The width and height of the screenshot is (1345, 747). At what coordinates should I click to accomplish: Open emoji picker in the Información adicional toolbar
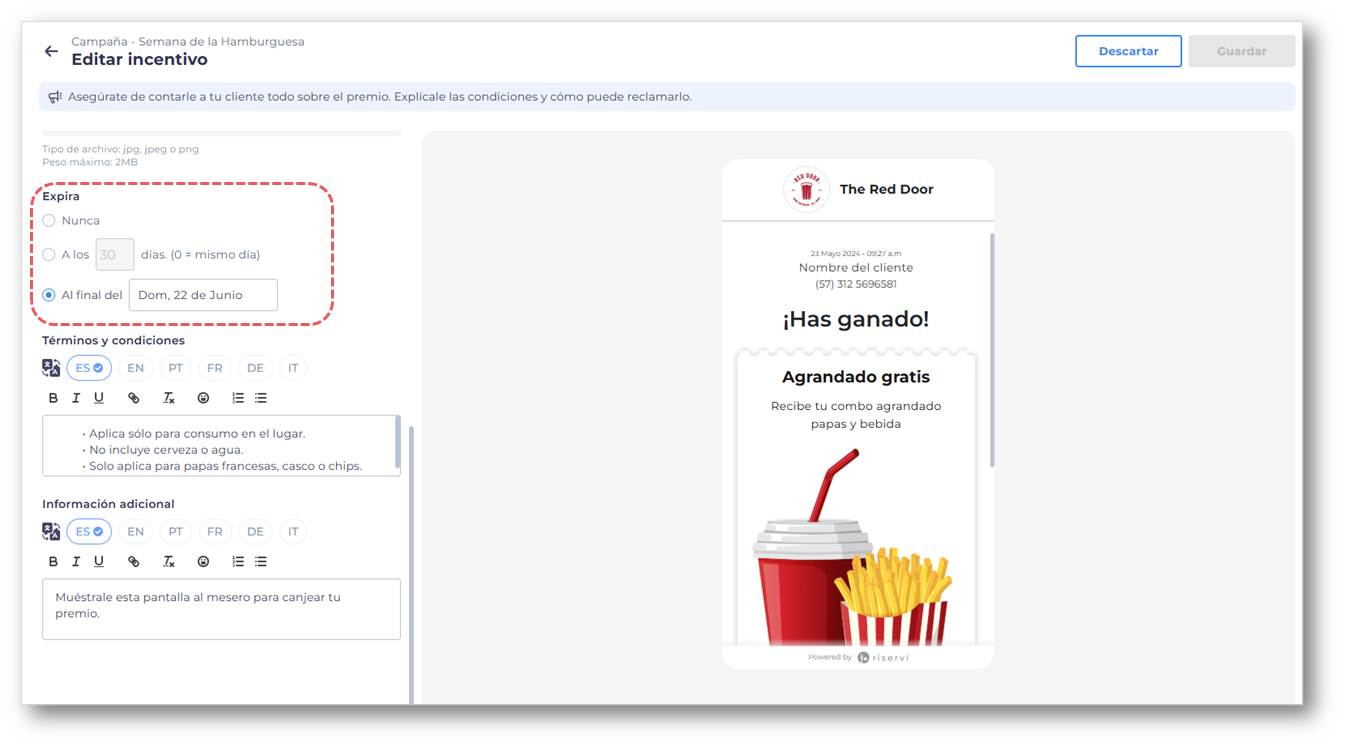click(203, 562)
